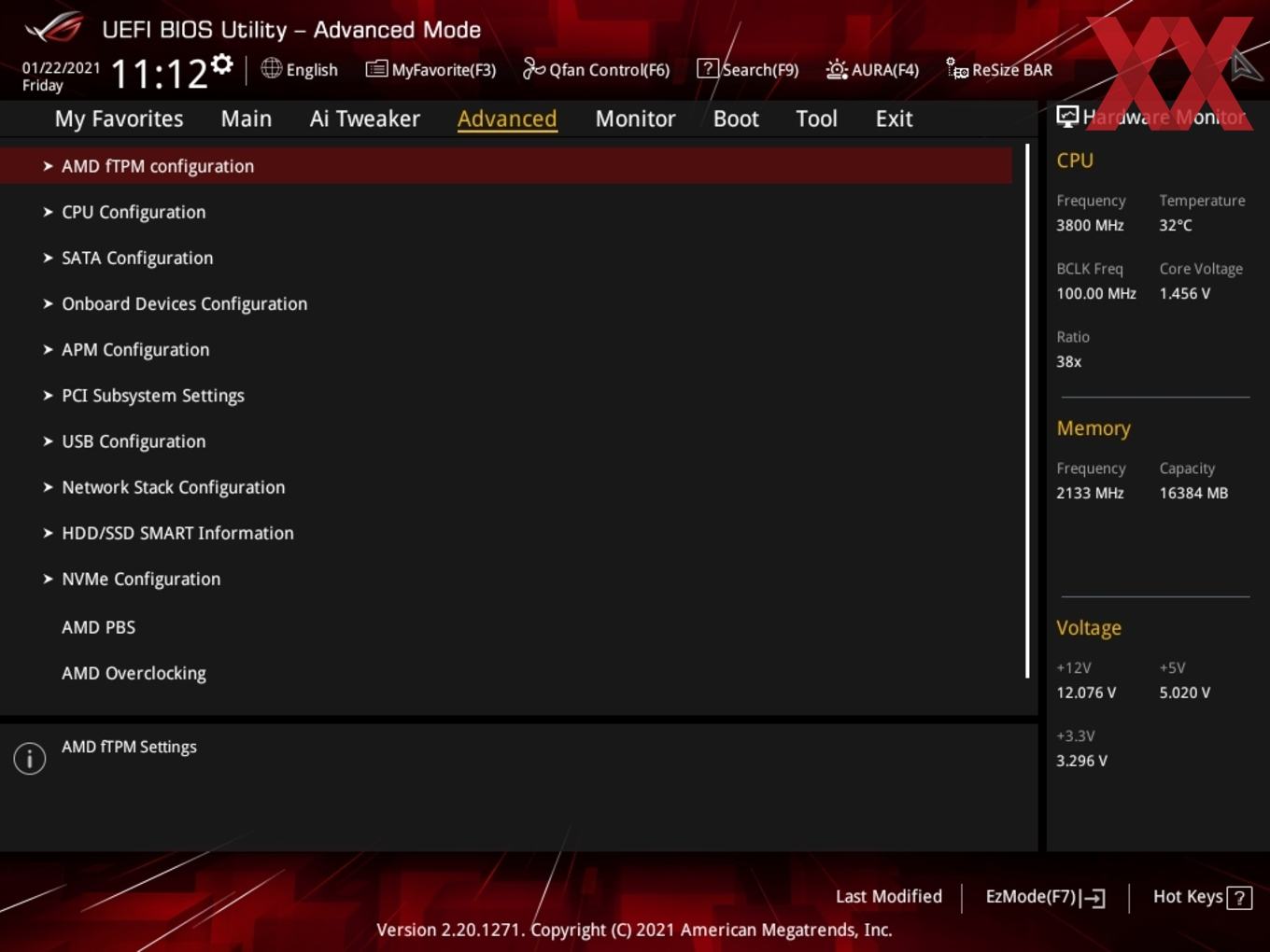Expand Network Stack Configuration arrow
The height and width of the screenshot is (952, 1270).
click(x=48, y=486)
